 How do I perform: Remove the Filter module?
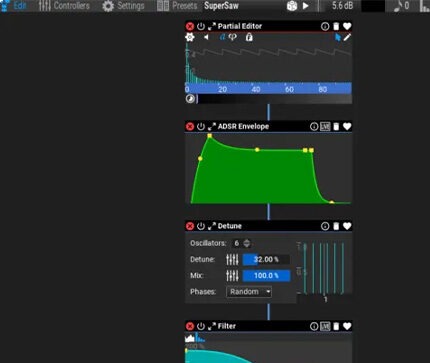190,326
